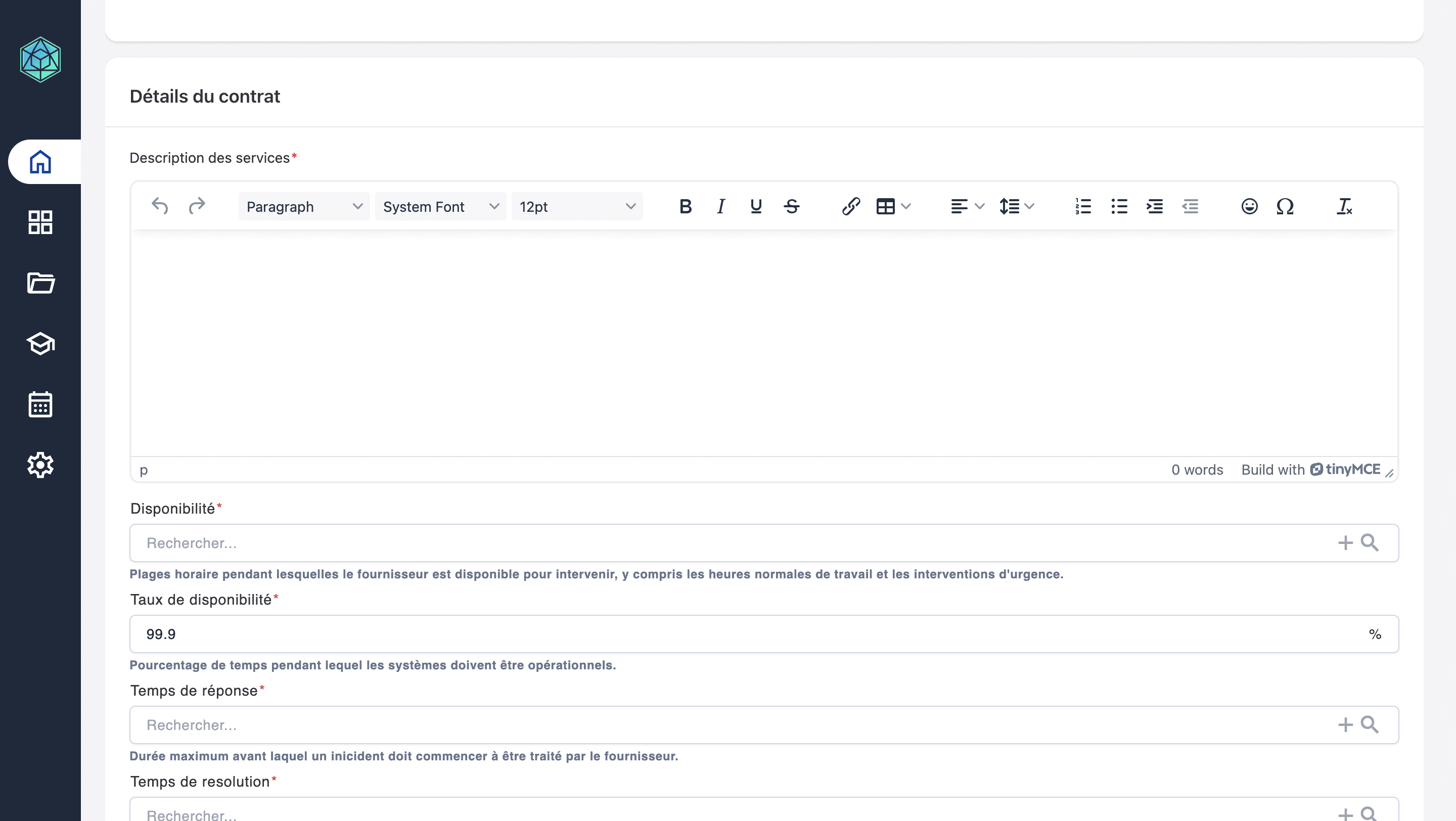Click the Taux de disponibilité input field
The height and width of the screenshot is (821, 1456).
click(x=735, y=634)
